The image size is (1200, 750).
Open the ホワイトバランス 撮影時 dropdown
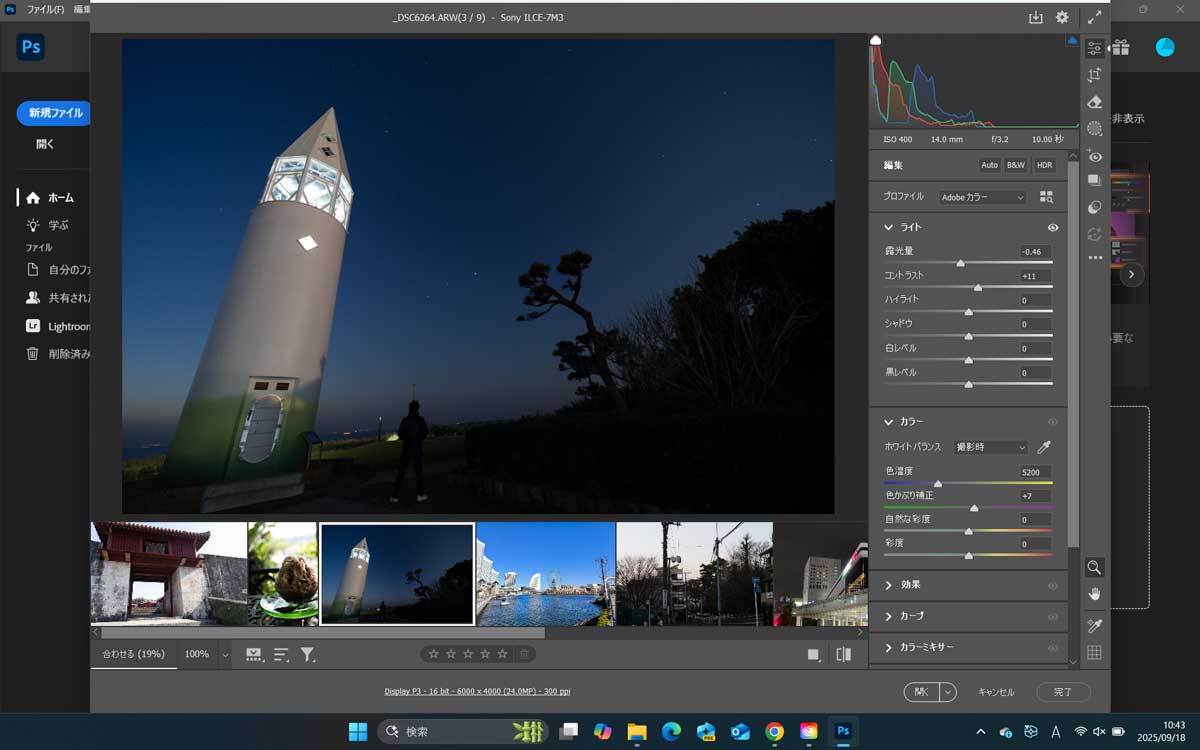(x=990, y=447)
